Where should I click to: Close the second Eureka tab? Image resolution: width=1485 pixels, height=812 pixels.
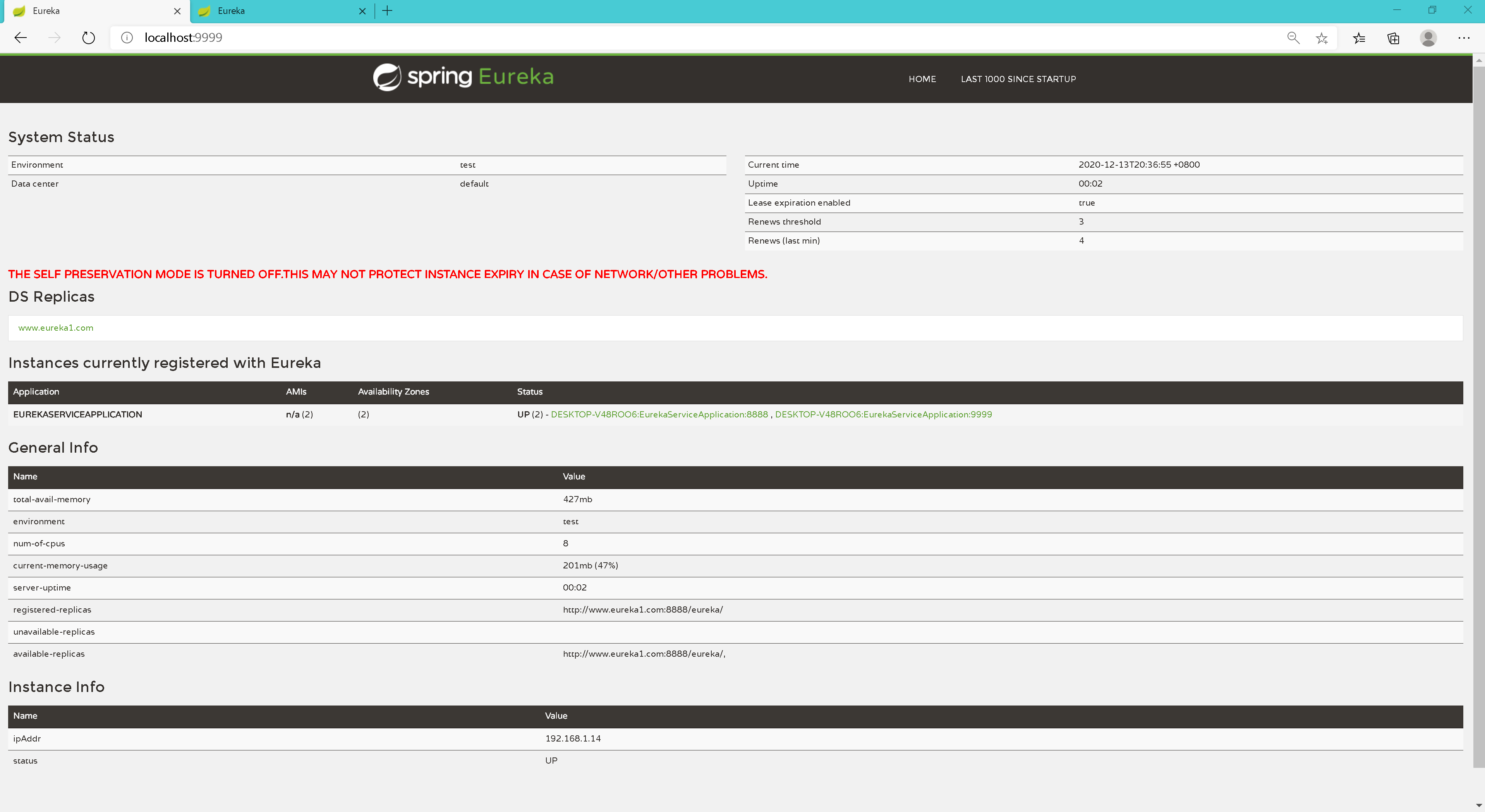362,11
